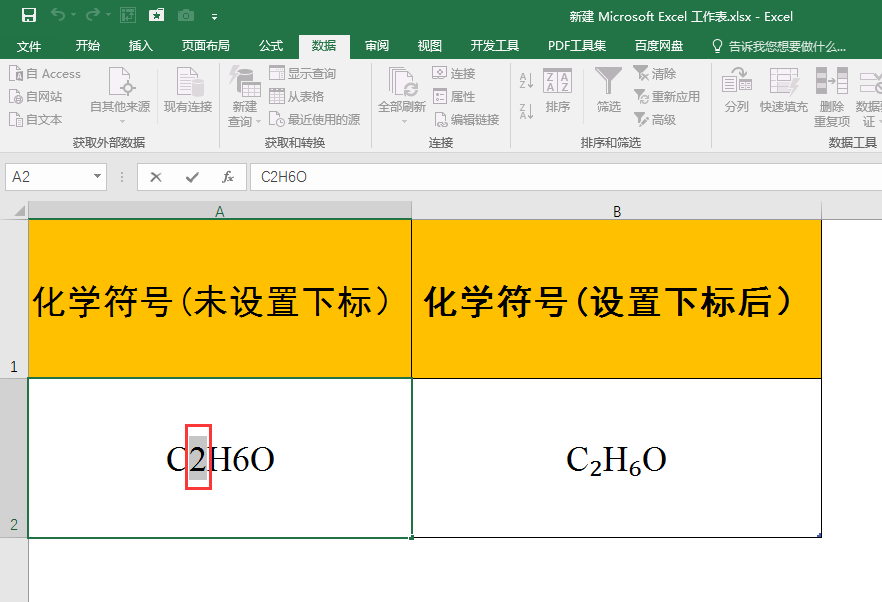This screenshot has width=882, height=602.
Task: Click 删除重复项 button
Action: tap(832, 97)
